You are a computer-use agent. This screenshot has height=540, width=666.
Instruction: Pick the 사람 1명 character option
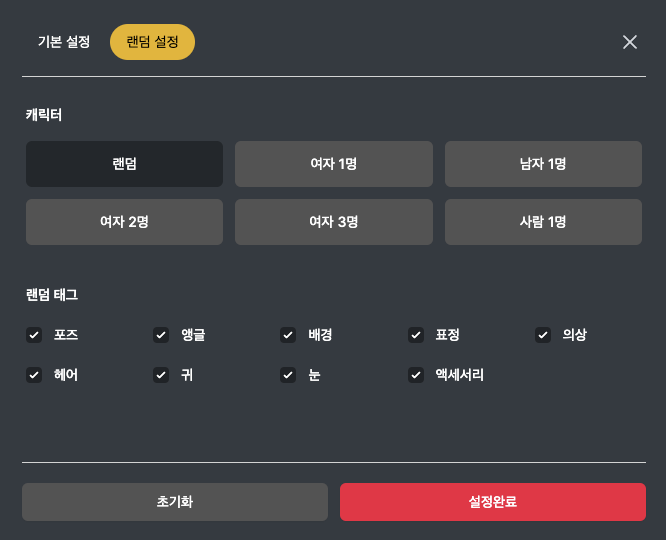(x=543, y=222)
